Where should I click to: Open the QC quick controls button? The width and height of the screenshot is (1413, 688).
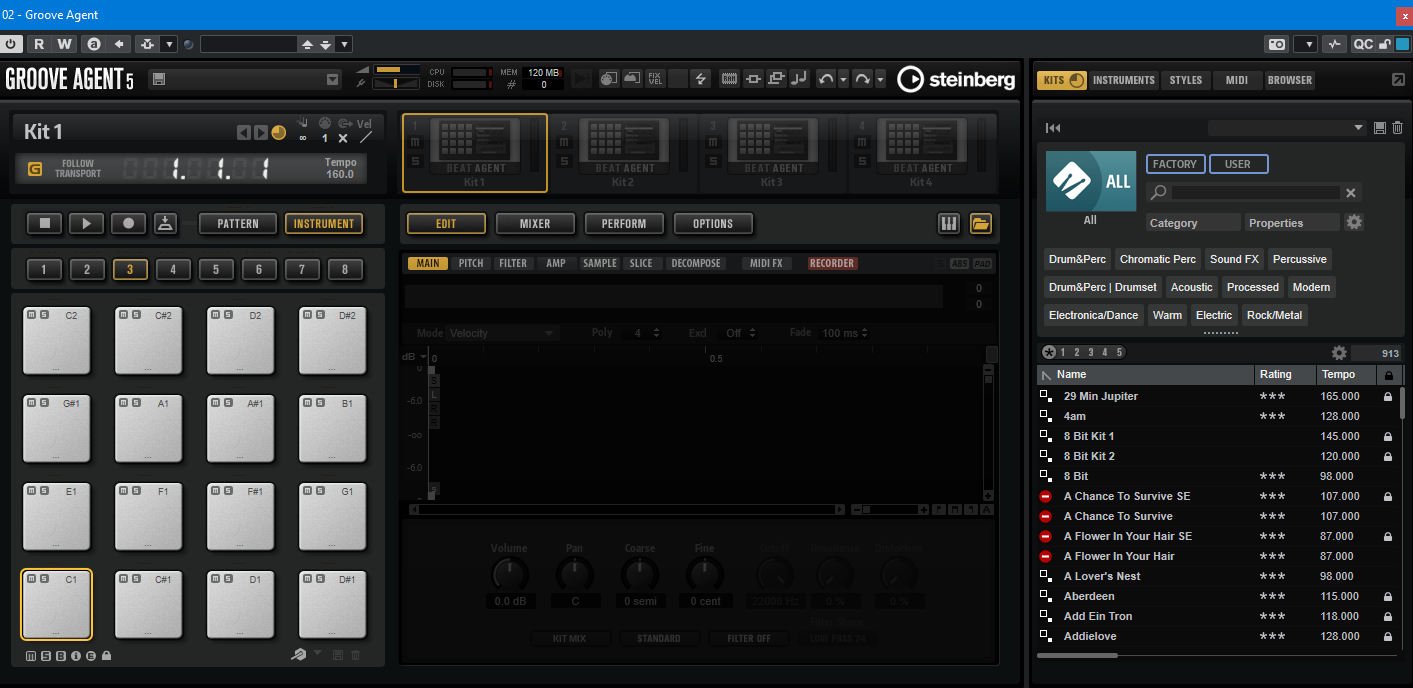click(1363, 44)
